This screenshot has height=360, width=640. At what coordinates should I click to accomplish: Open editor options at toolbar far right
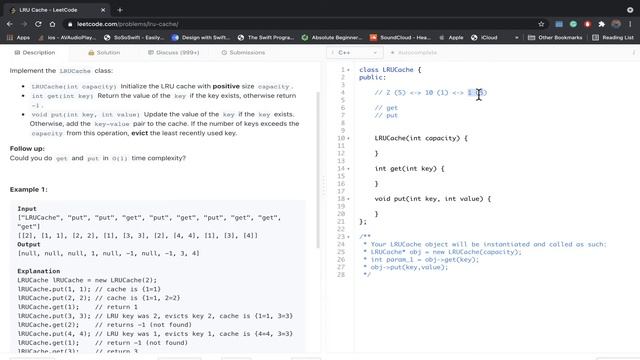[633, 53]
